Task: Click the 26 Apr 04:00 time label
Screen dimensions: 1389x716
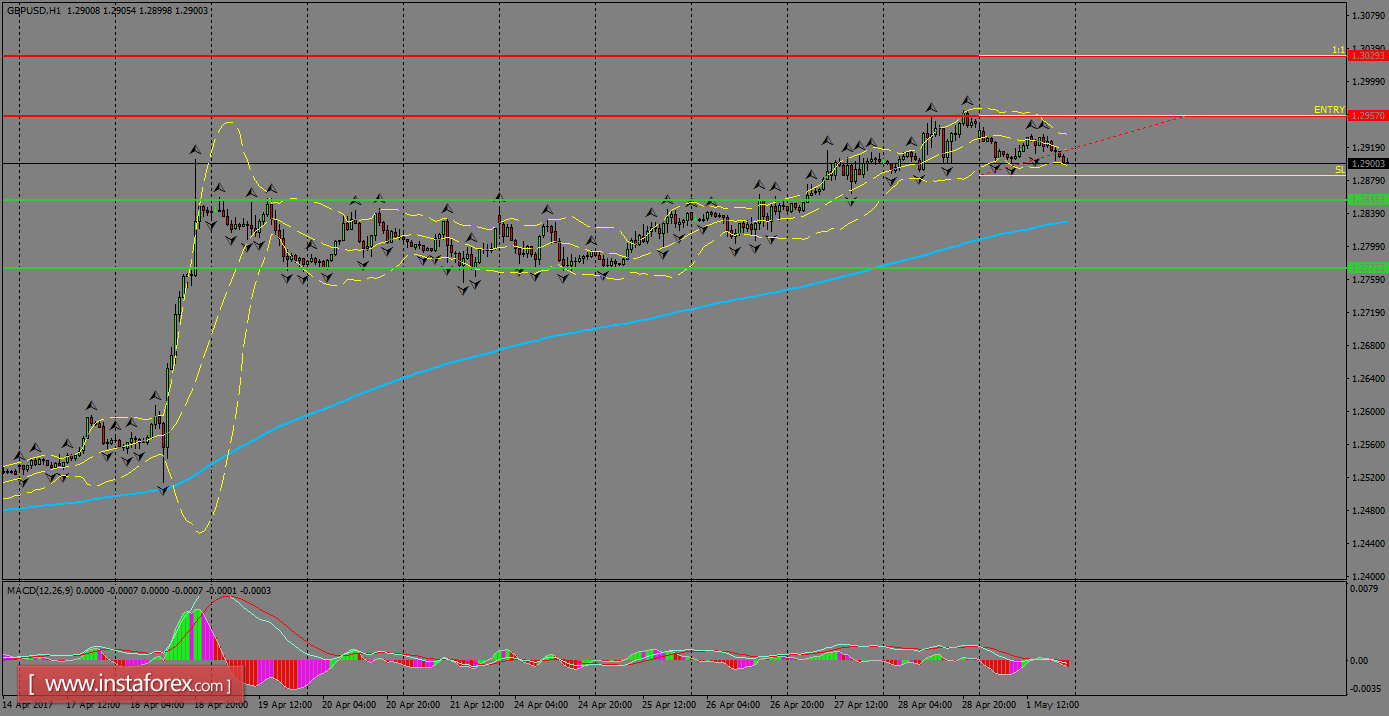Action: [733, 705]
